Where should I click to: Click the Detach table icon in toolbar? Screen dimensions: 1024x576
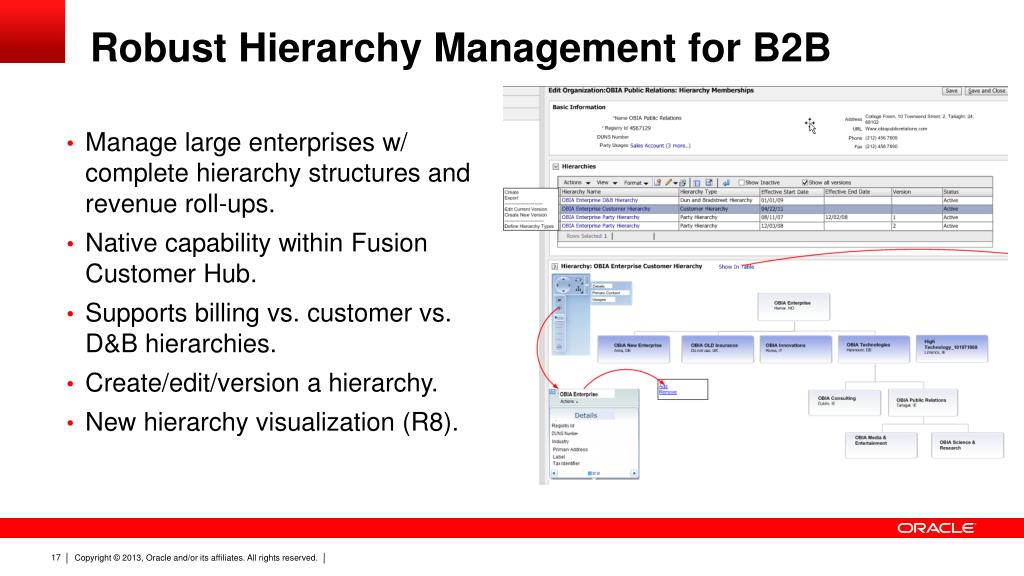click(709, 182)
